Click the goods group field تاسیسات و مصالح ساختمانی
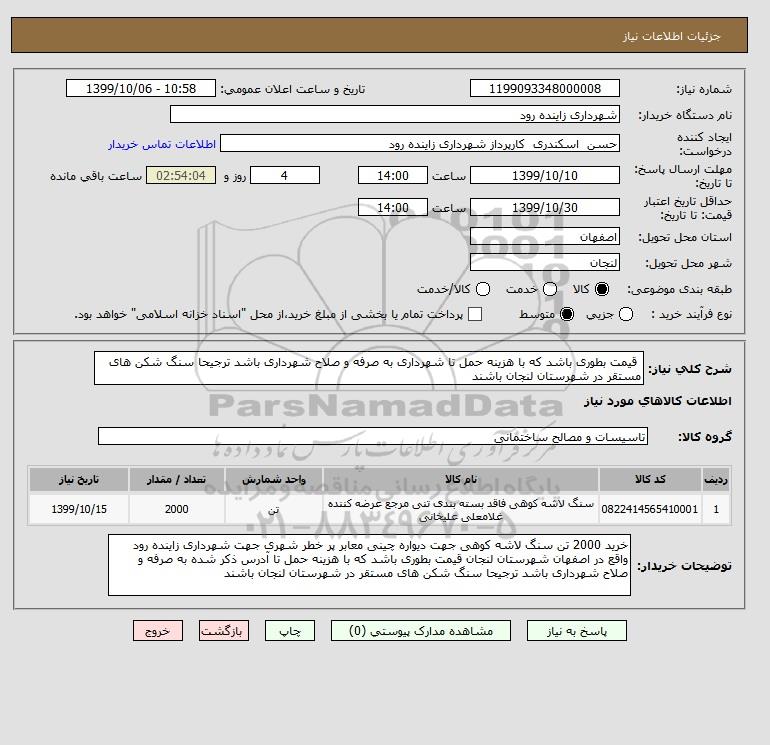770x745 pixels. 373,436
